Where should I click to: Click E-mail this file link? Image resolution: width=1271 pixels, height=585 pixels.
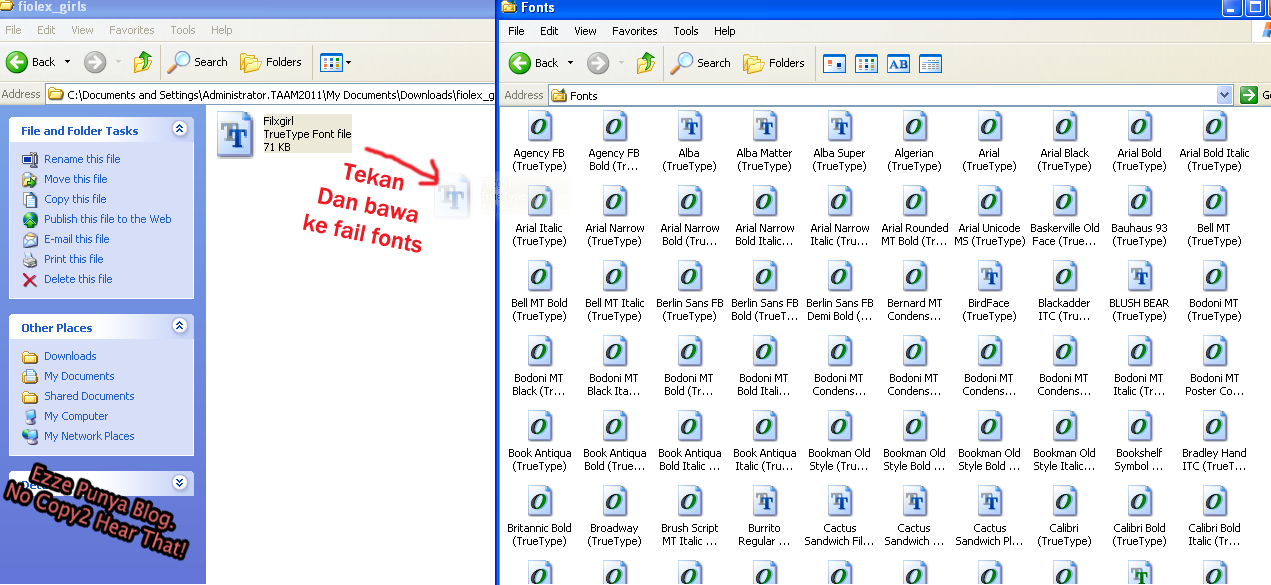point(77,239)
